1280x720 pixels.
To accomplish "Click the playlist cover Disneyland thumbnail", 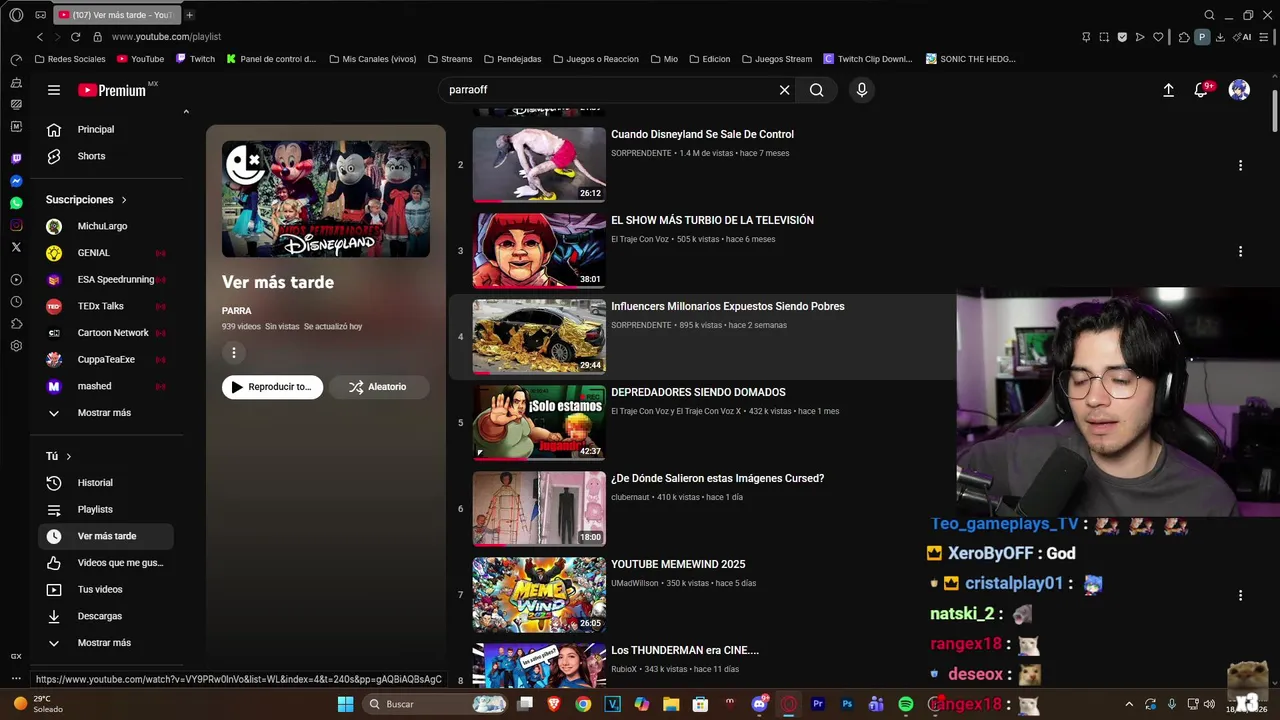I will click(326, 199).
